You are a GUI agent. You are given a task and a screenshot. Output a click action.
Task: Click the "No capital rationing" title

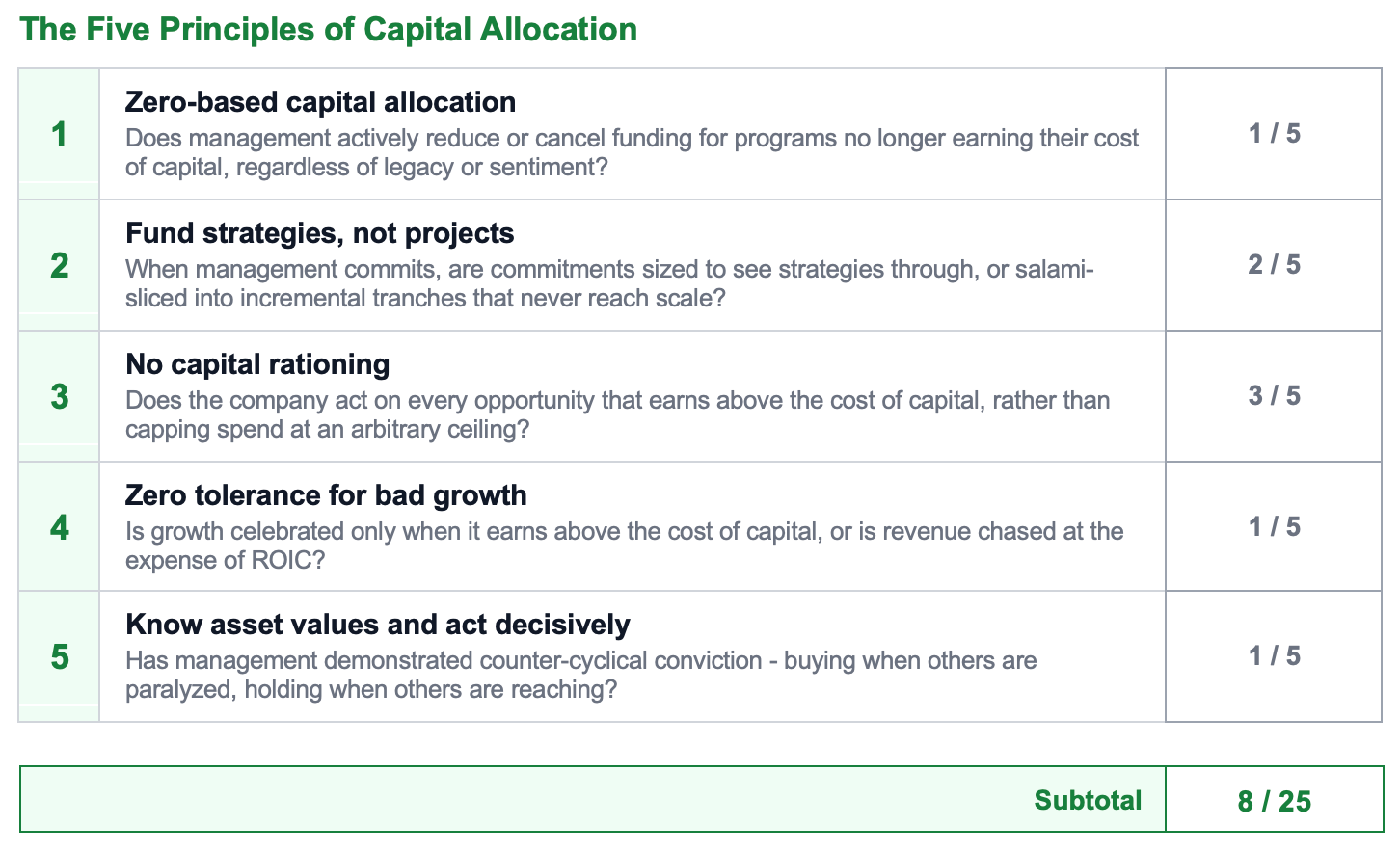click(x=257, y=364)
